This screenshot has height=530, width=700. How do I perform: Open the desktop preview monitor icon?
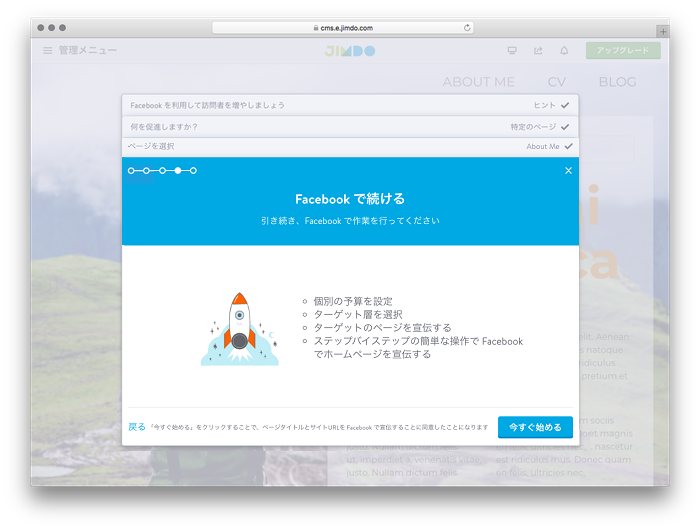(512, 50)
